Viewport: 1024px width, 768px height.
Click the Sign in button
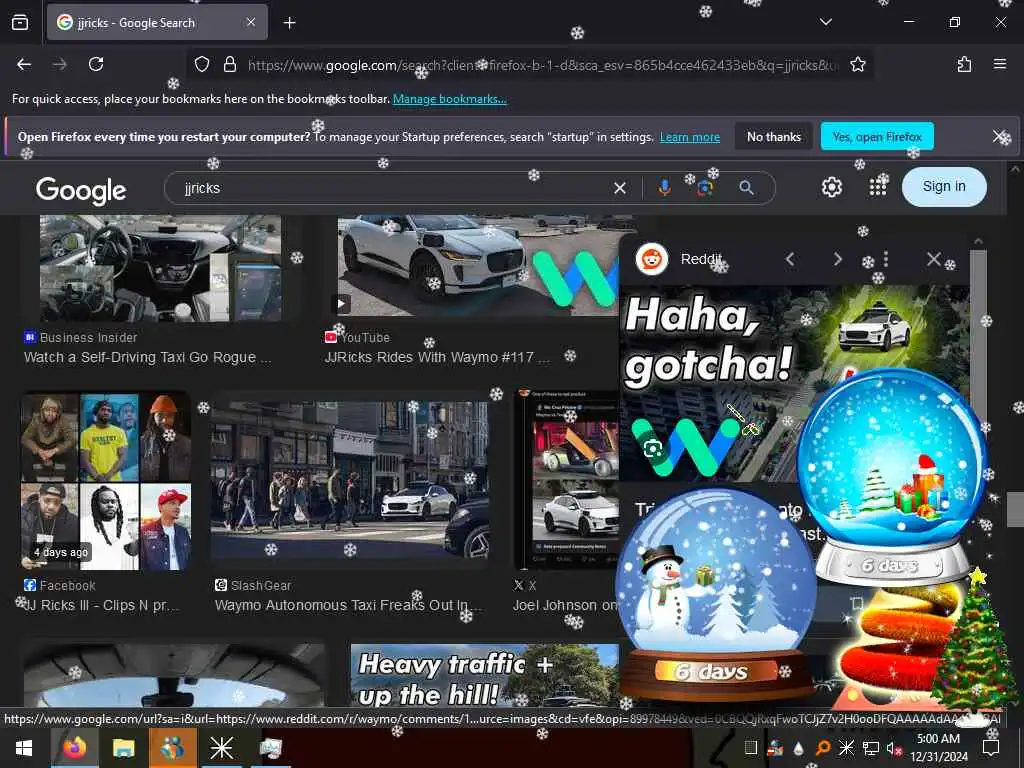coord(944,187)
